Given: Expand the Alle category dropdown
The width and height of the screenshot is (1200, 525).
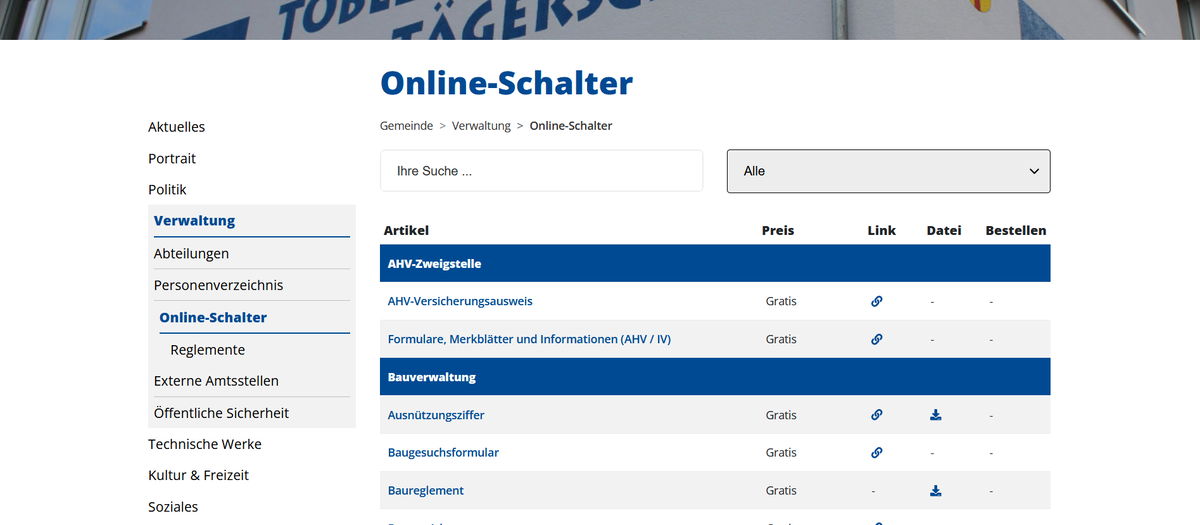Looking at the screenshot, I should coord(888,171).
